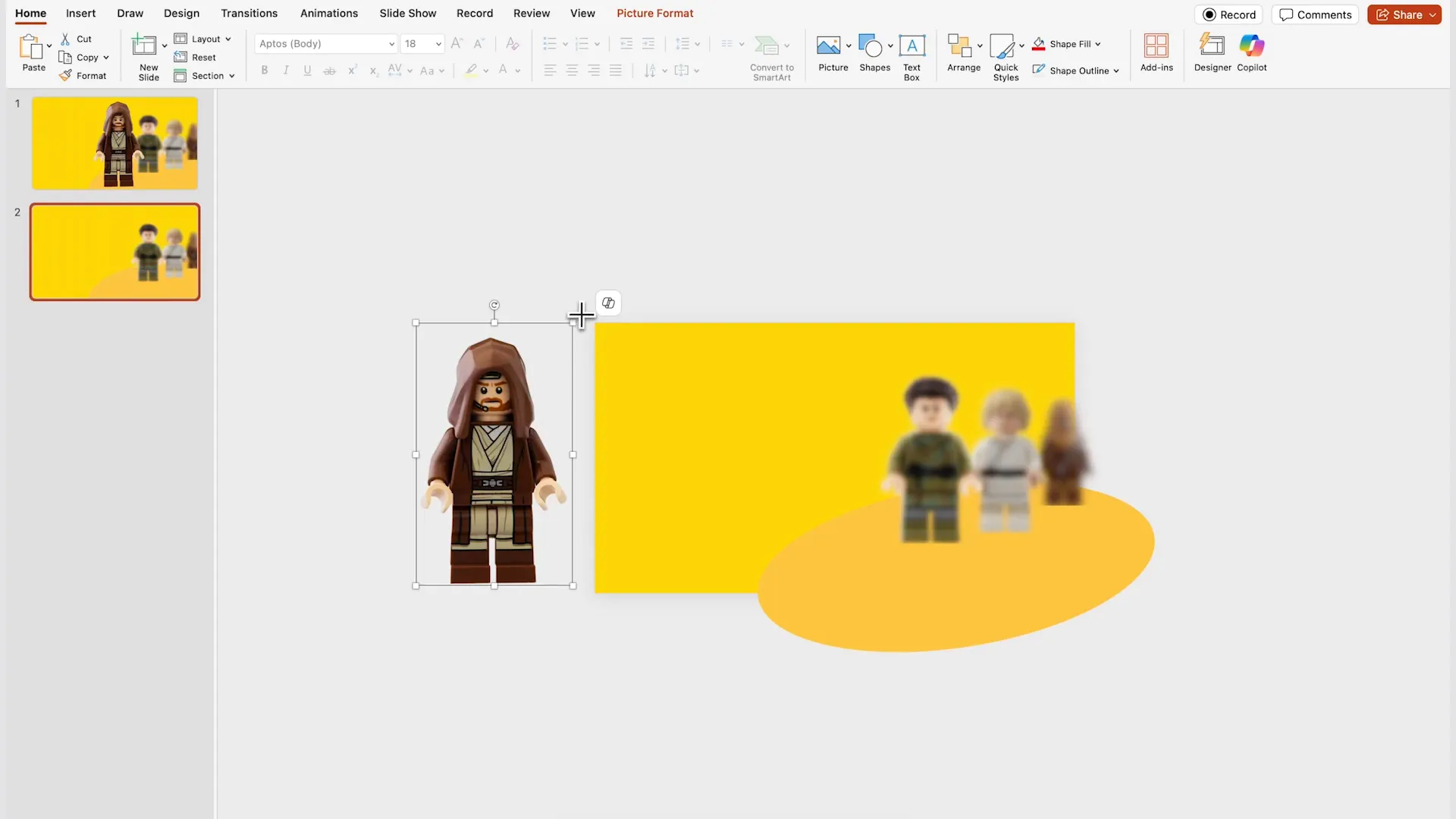1456x819 pixels.
Task: Open the Section dropdown
Action: tap(204, 76)
